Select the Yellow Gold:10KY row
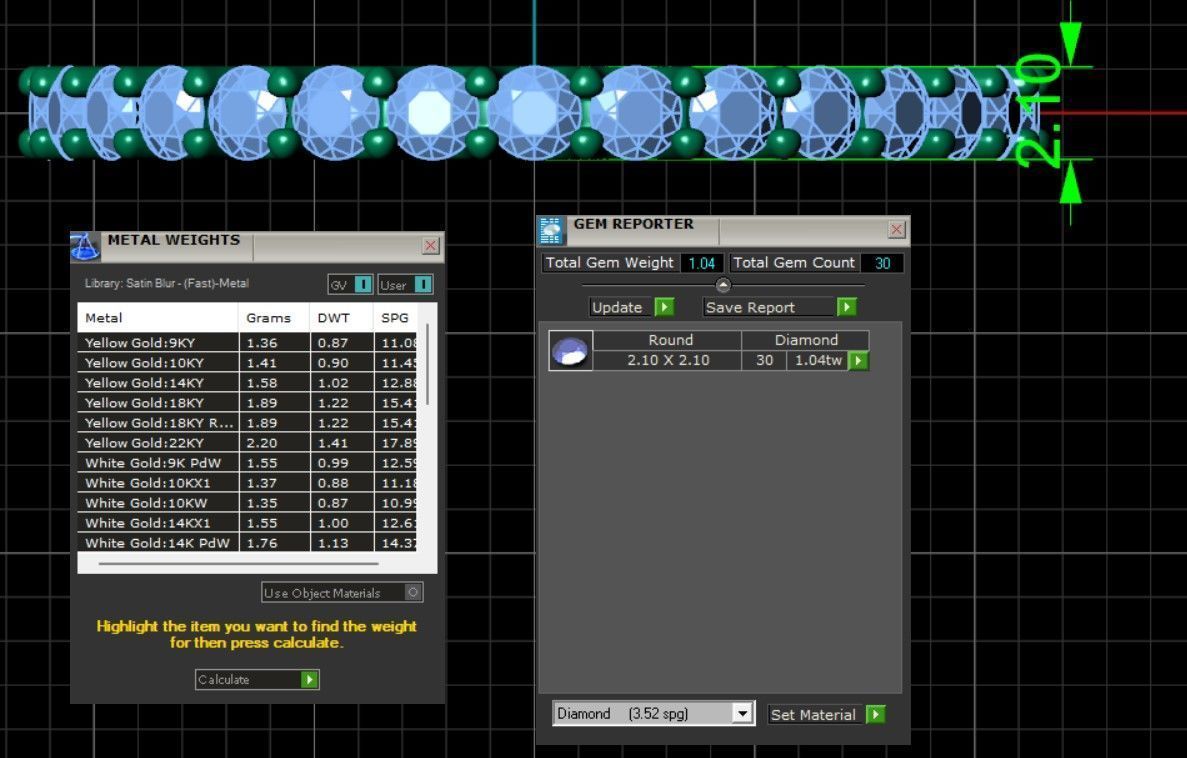This screenshot has width=1187, height=758. pyautogui.click(x=247, y=363)
